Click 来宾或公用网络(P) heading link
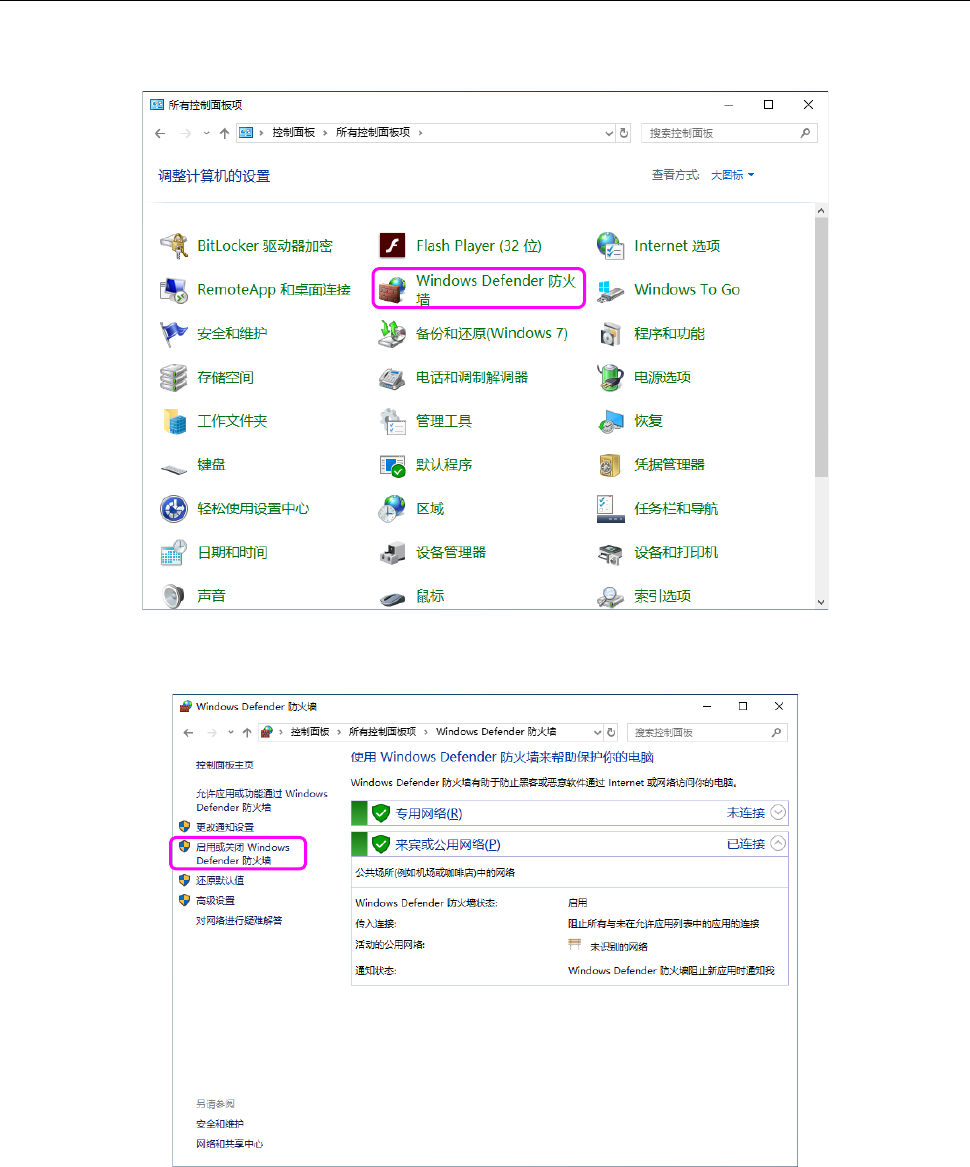 point(447,845)
